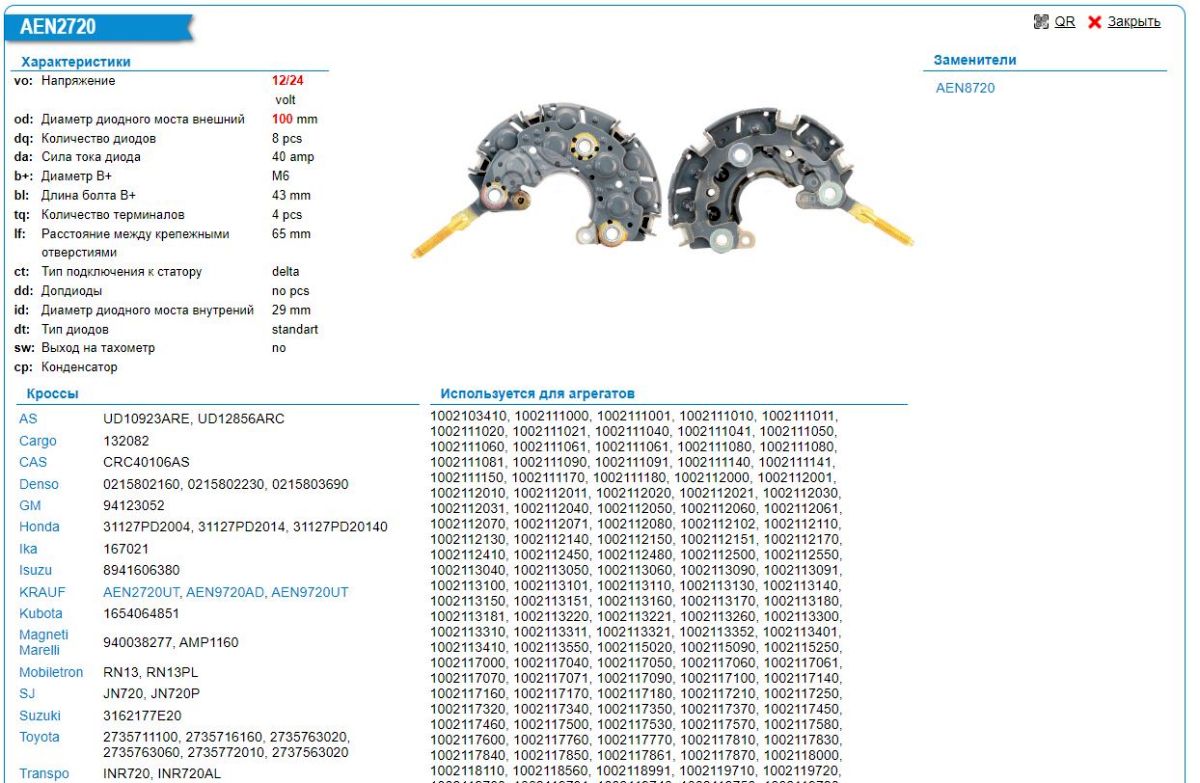
Task: Click the Характеристики section header
Action: (x=76, y=62)
